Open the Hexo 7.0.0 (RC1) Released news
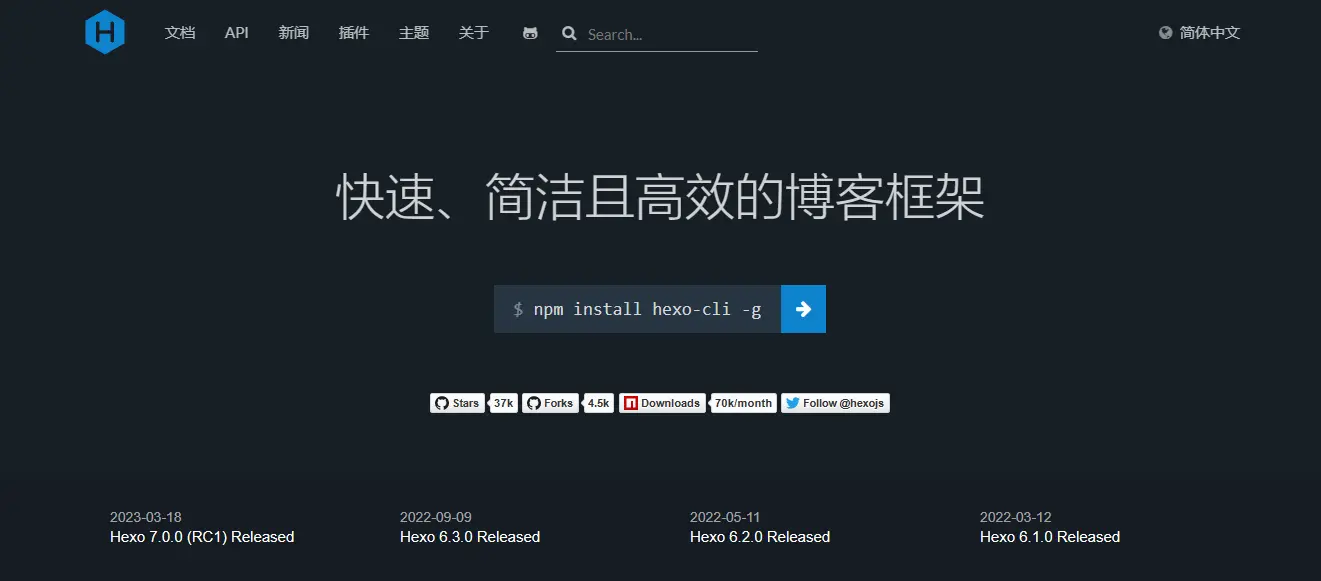 point(201,536)
